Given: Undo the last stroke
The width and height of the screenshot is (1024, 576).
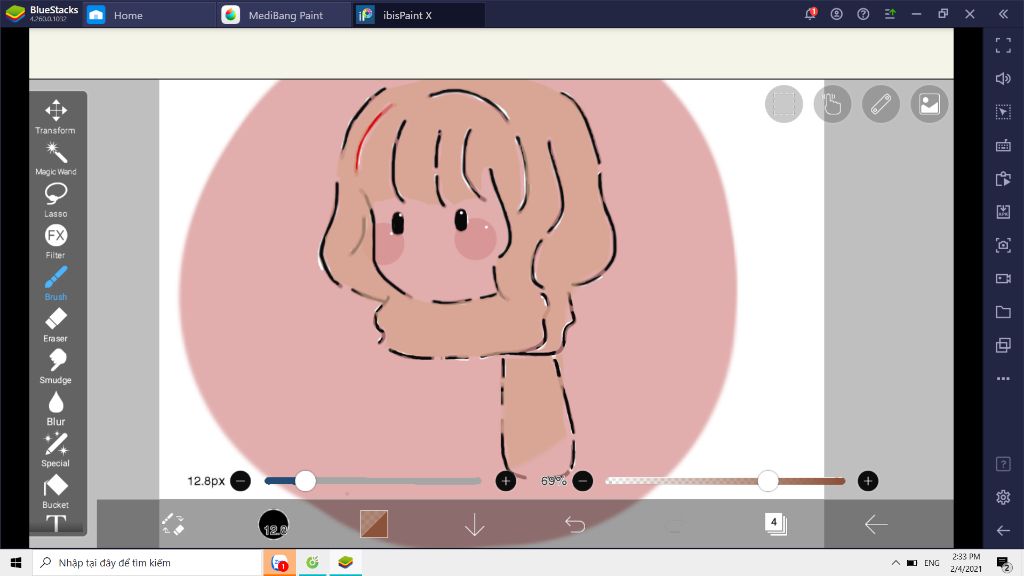Looking at the screenshot, I should click(575, 524).
